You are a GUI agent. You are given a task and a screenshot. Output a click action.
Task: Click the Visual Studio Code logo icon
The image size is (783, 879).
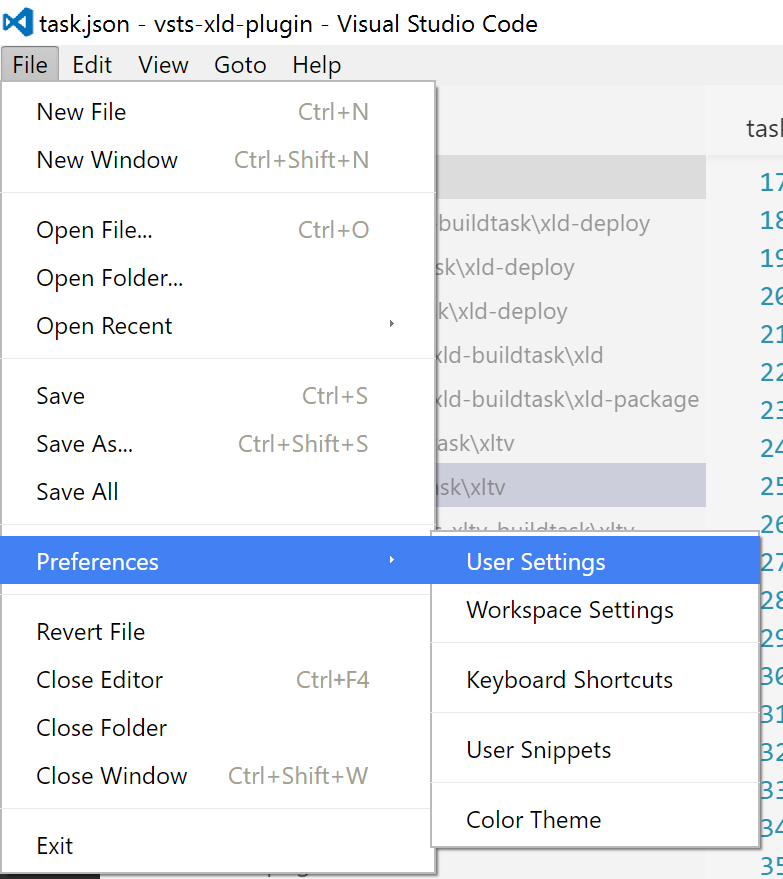[17, 23]
